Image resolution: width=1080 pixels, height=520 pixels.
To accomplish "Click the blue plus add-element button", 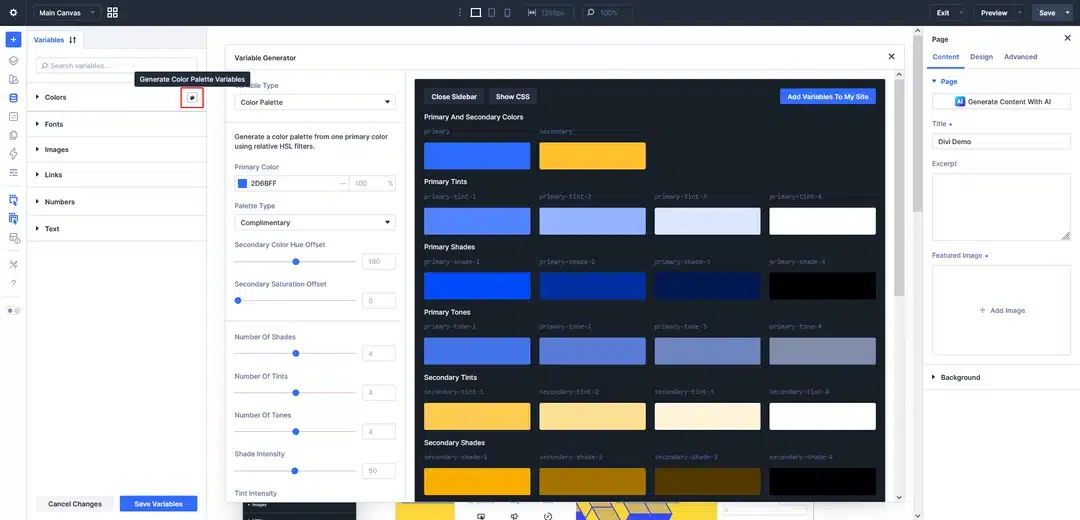I will [13, 39].
